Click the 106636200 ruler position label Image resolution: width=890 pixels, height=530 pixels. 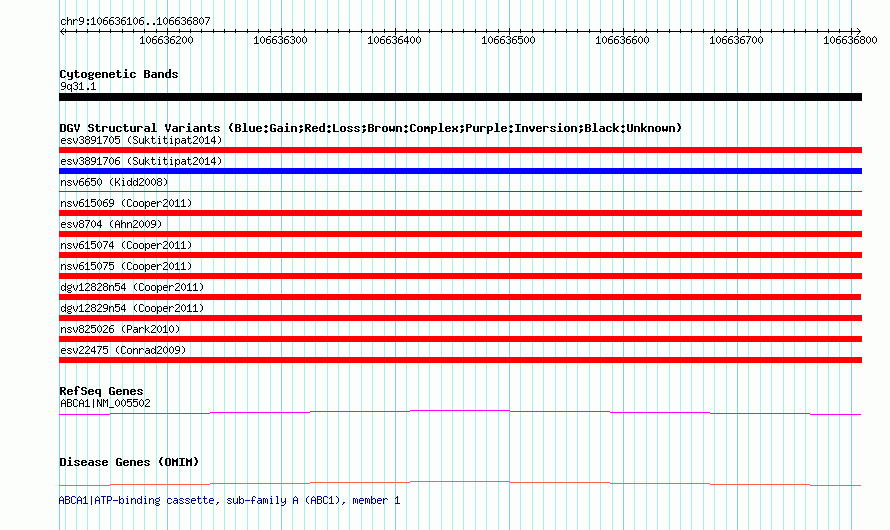click(166, 40)
